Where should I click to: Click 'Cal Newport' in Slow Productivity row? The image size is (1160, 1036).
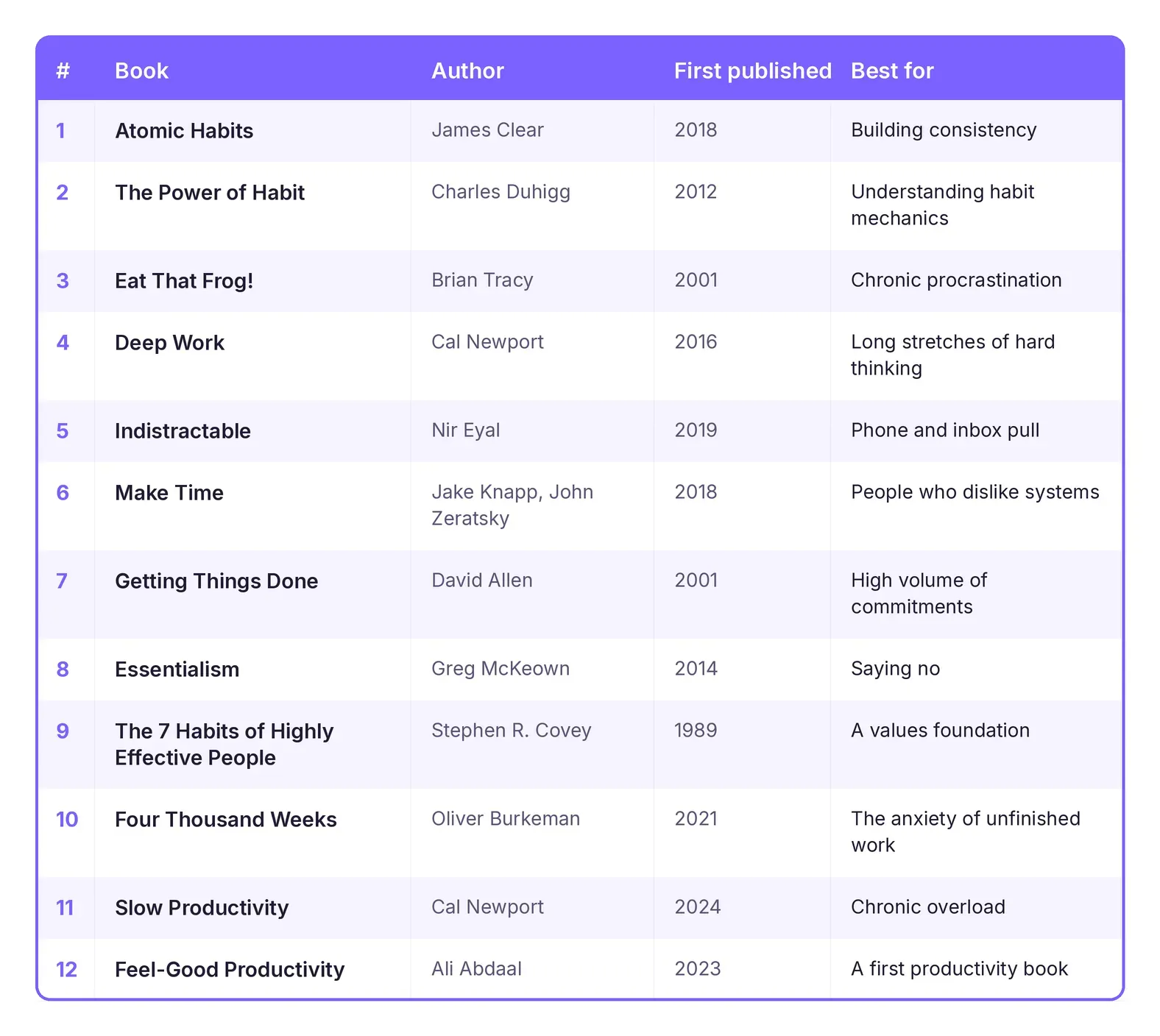pyautogui.click(x=487, y=907)
